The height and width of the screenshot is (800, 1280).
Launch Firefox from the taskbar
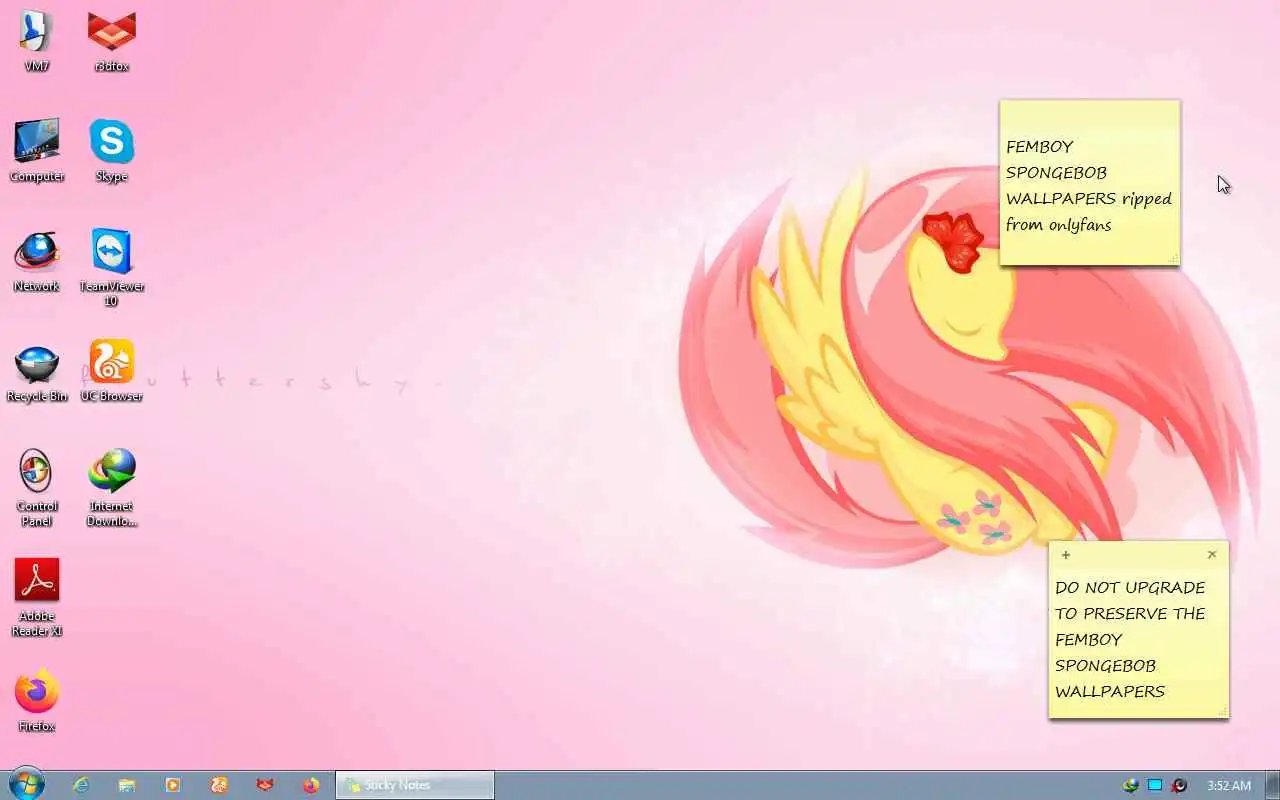tap(311, 785)
